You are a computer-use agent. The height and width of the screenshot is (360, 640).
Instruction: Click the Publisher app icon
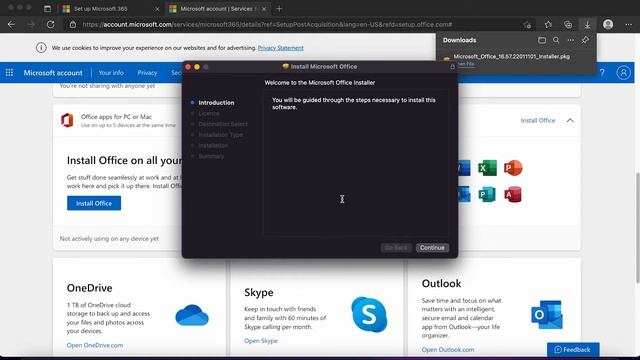pos(487,194)
